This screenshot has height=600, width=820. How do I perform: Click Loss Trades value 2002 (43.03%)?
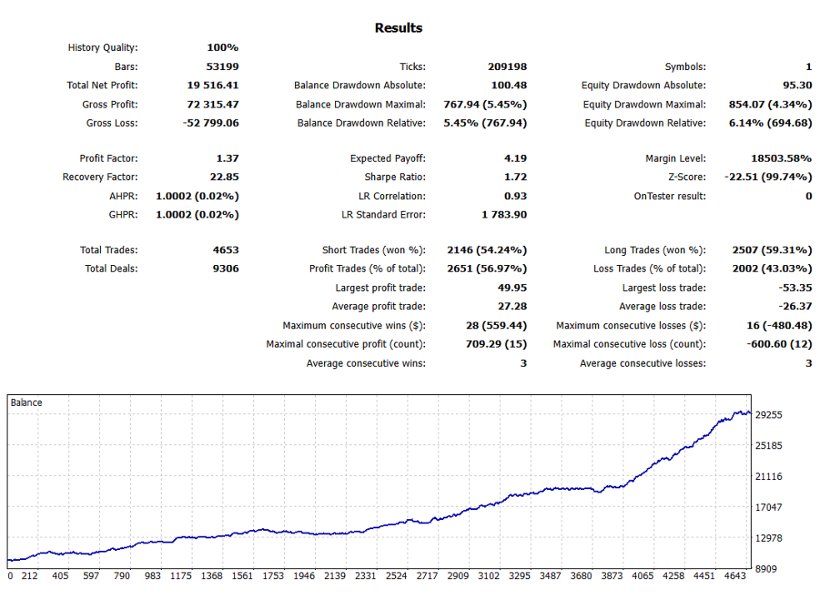click(x=772, y=268)
